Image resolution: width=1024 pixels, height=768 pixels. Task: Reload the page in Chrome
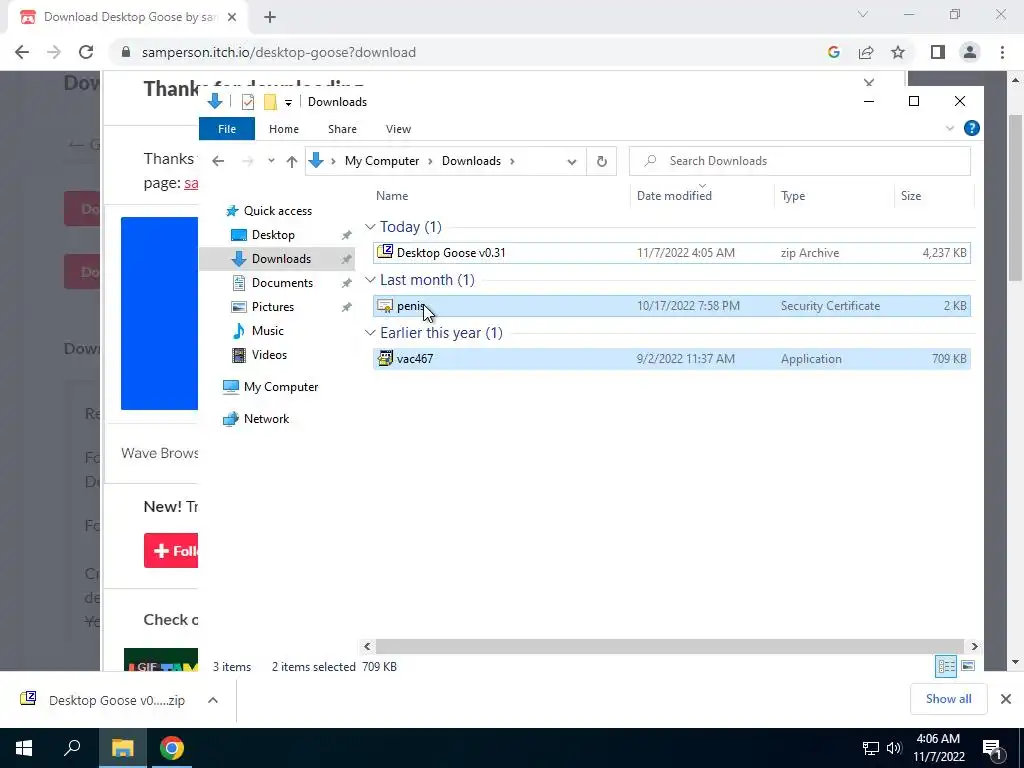[86, 52]
